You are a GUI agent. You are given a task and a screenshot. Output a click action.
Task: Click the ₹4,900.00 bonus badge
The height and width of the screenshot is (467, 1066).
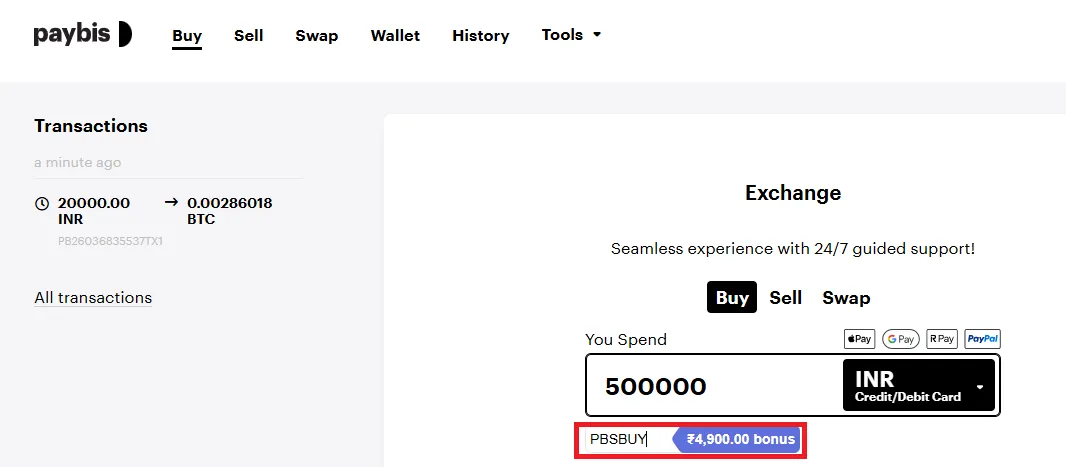[739, 439]
